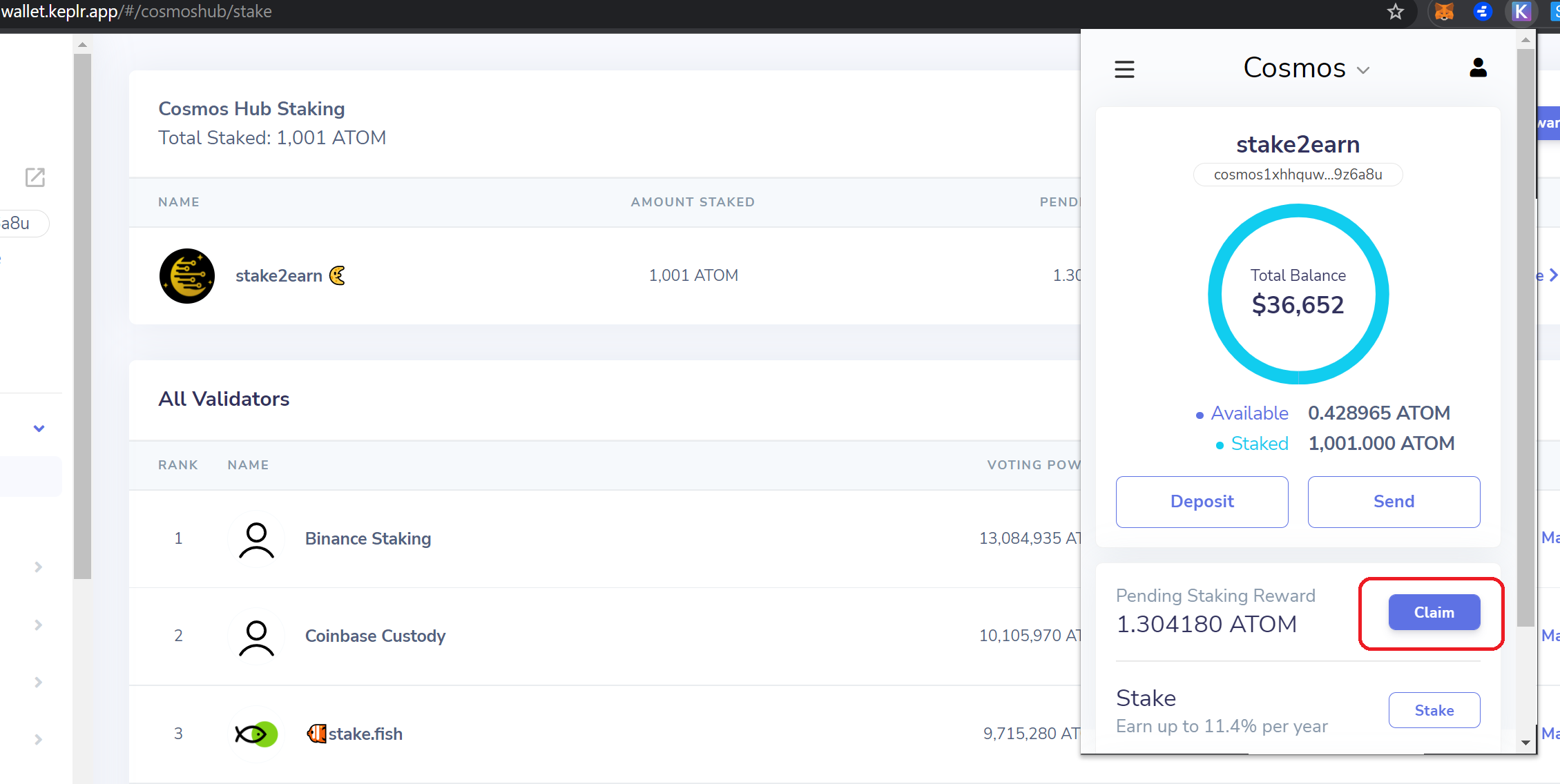Click the page URL in address bar
Image resolution: width=1560 pixels, height=784 pixels.
click(x=137, y=12)
